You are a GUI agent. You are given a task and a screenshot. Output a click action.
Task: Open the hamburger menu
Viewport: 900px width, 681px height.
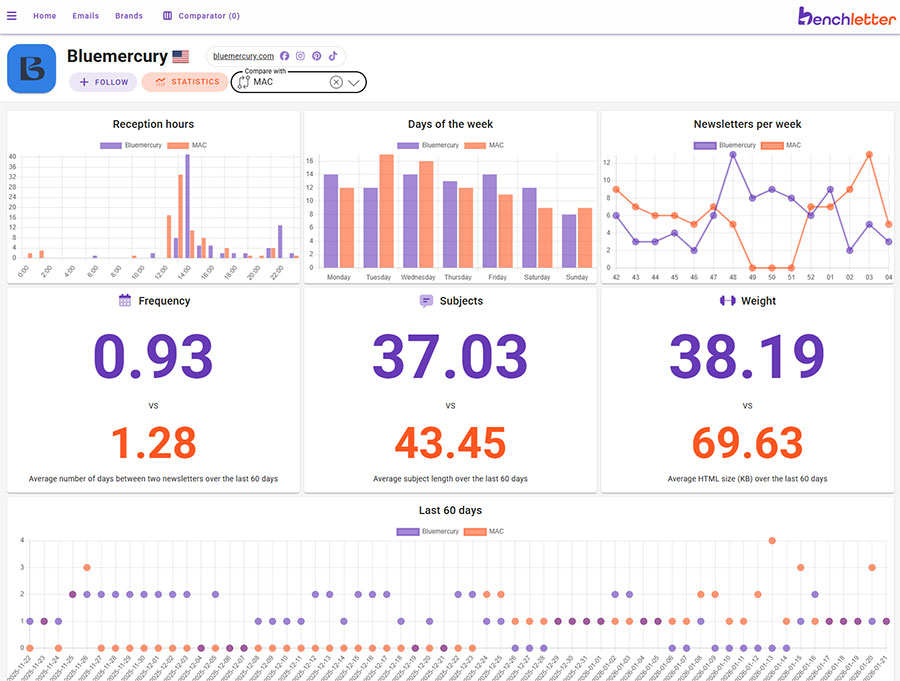pyautogui.click(x=12, y=16)
